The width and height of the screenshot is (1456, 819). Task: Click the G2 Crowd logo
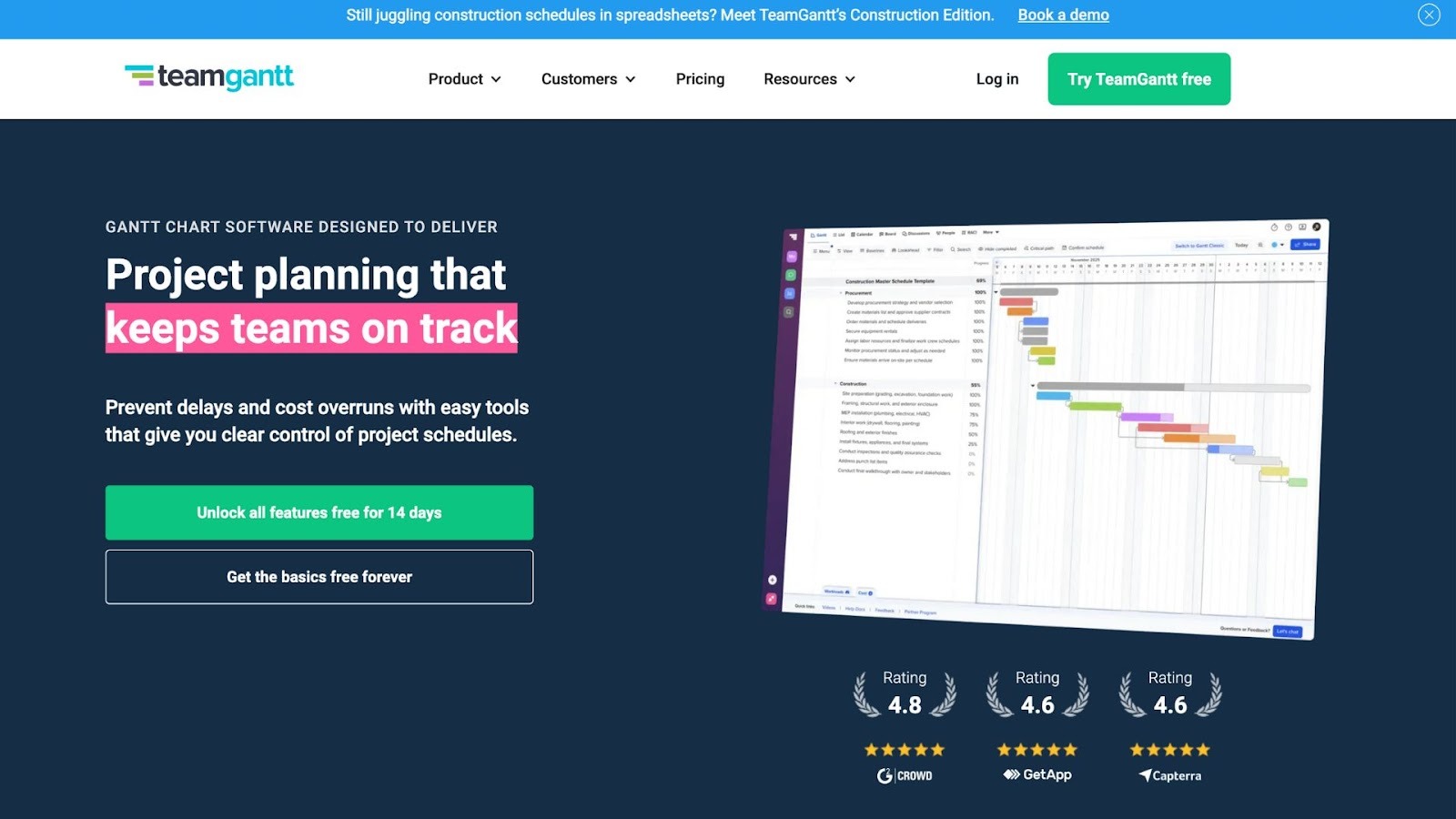905,775
